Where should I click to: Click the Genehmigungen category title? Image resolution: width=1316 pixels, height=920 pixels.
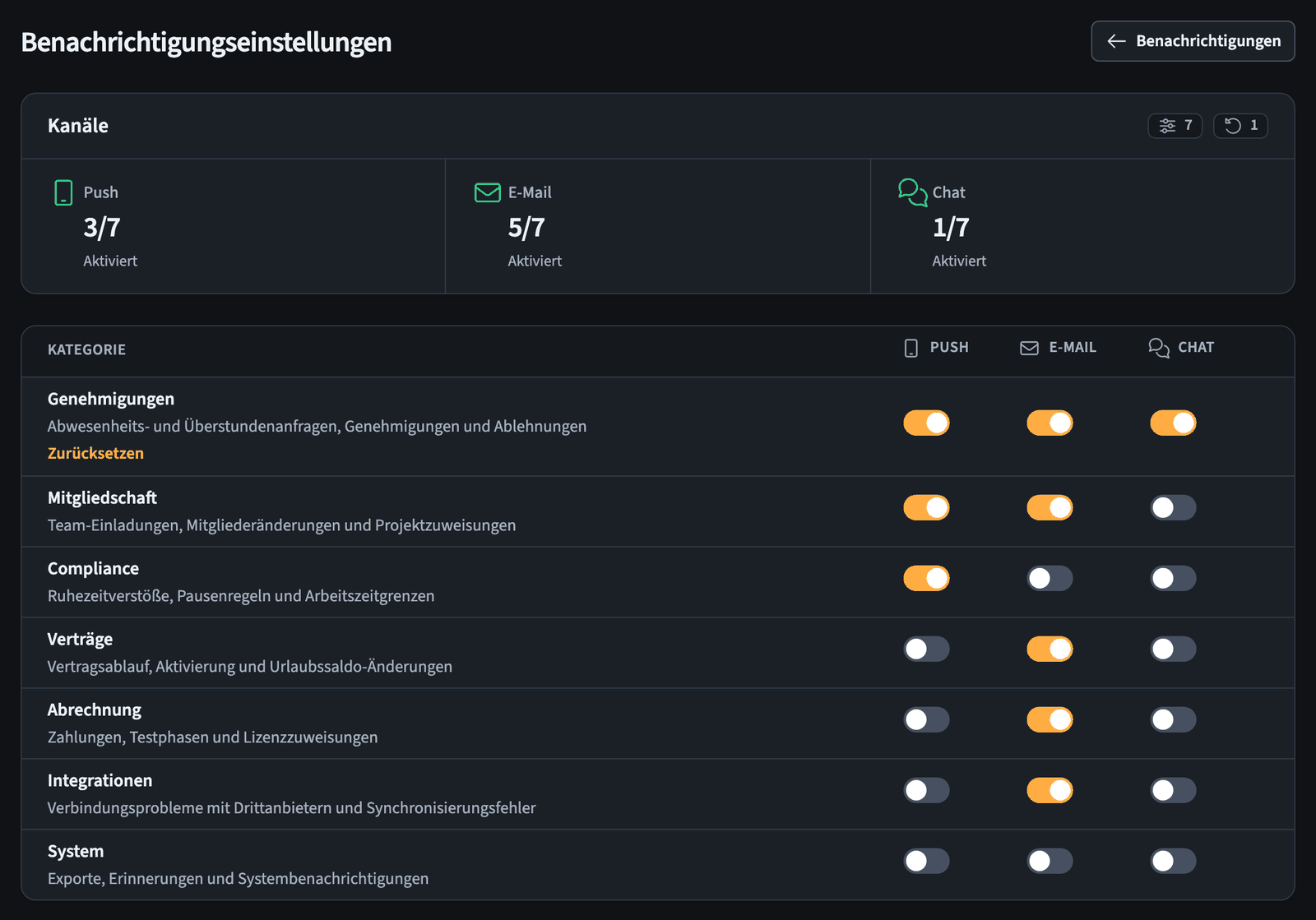coord(111,399)
